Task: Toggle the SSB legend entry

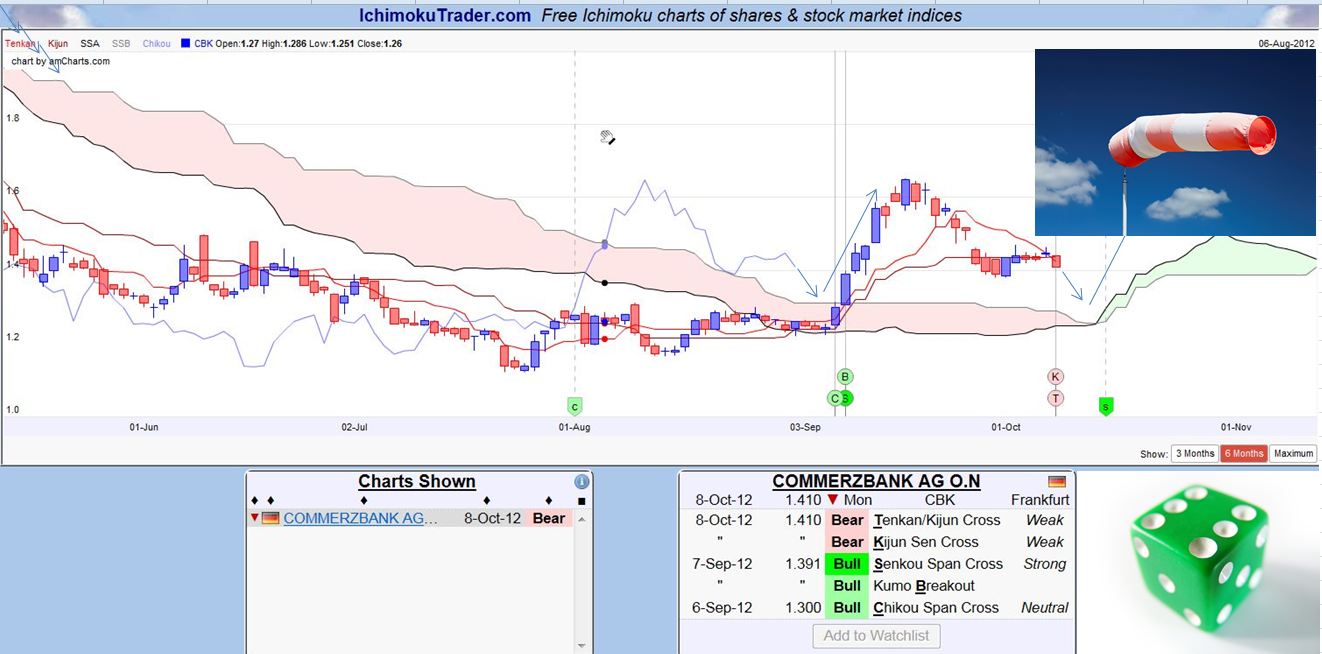Action: click(121, 44)
